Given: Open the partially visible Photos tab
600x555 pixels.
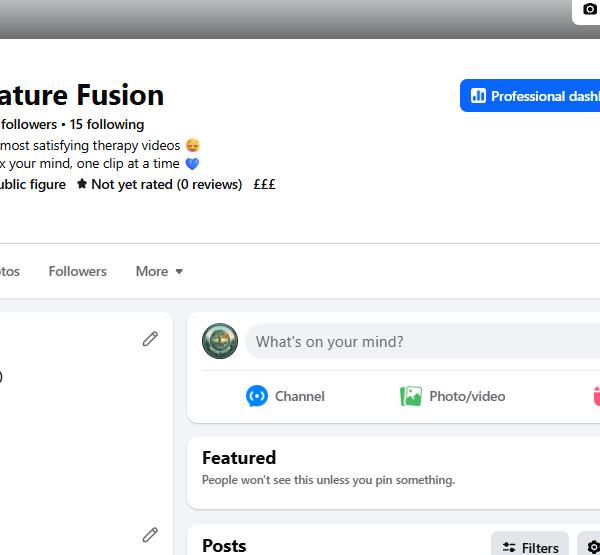Looking at the screenshot, I should click(x=10, y=271).
